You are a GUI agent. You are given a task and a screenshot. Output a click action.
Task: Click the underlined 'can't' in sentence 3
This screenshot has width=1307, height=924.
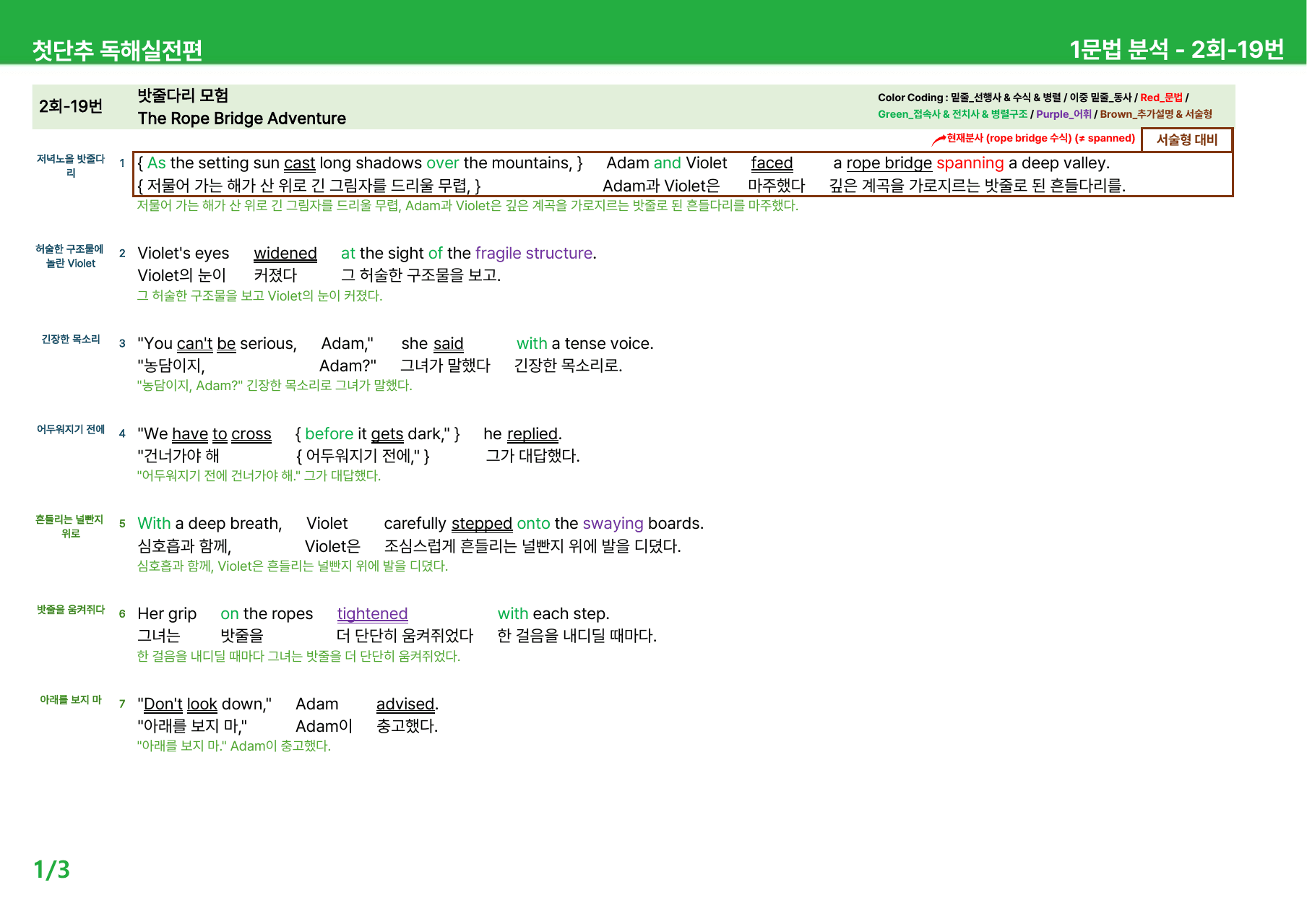(x=194, y=344)
